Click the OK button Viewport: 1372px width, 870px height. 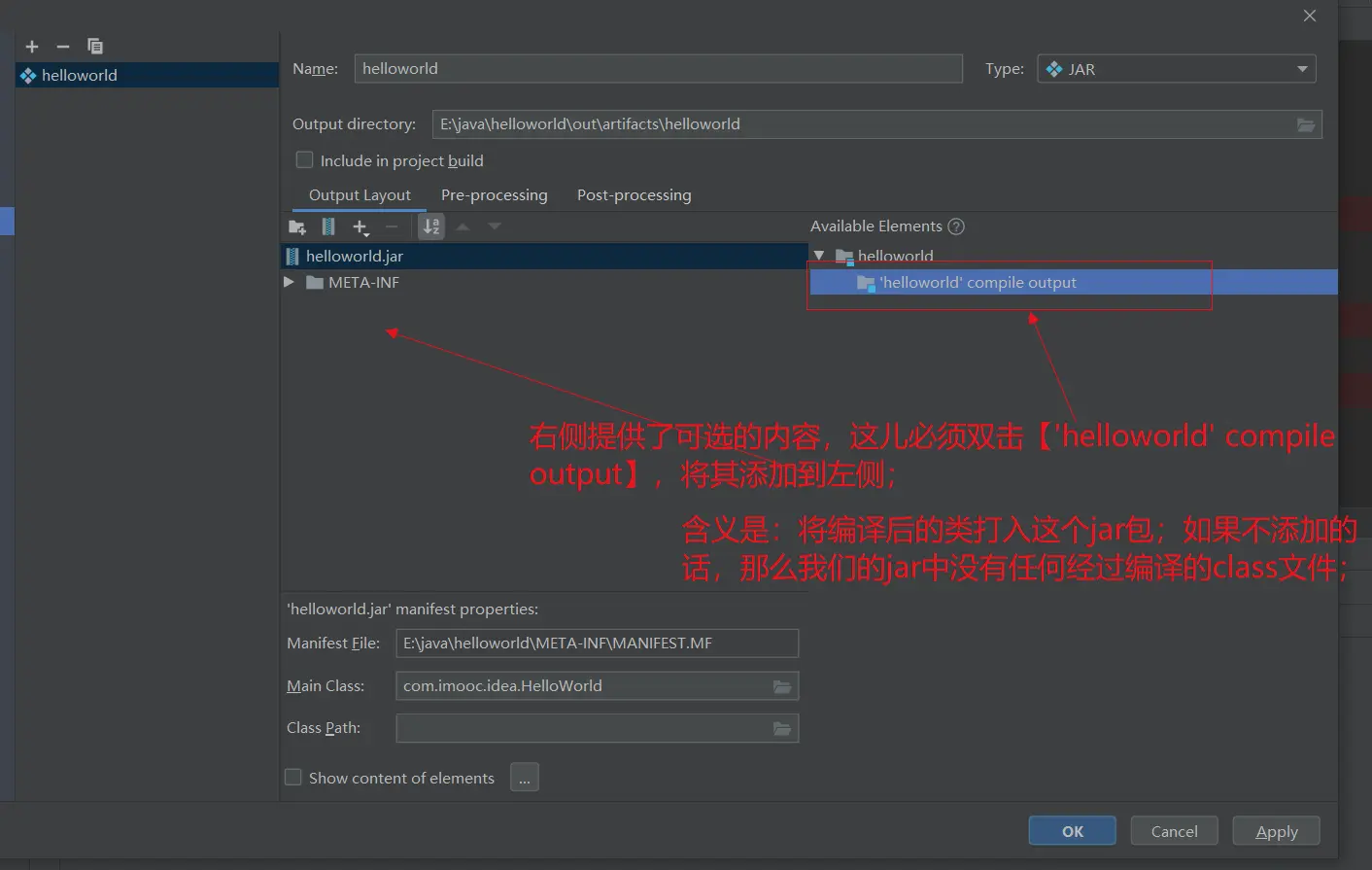[1072, 831]
